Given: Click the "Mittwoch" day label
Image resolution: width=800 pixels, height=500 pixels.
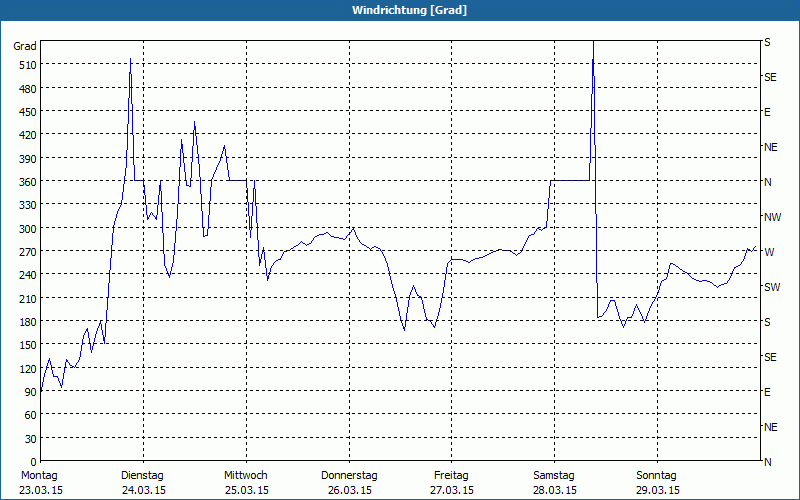Looking at the screenshot, I should (245, 476).
